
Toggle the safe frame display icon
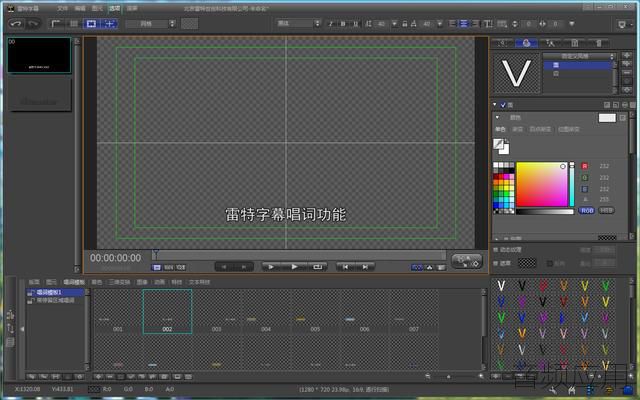point(91,24)
